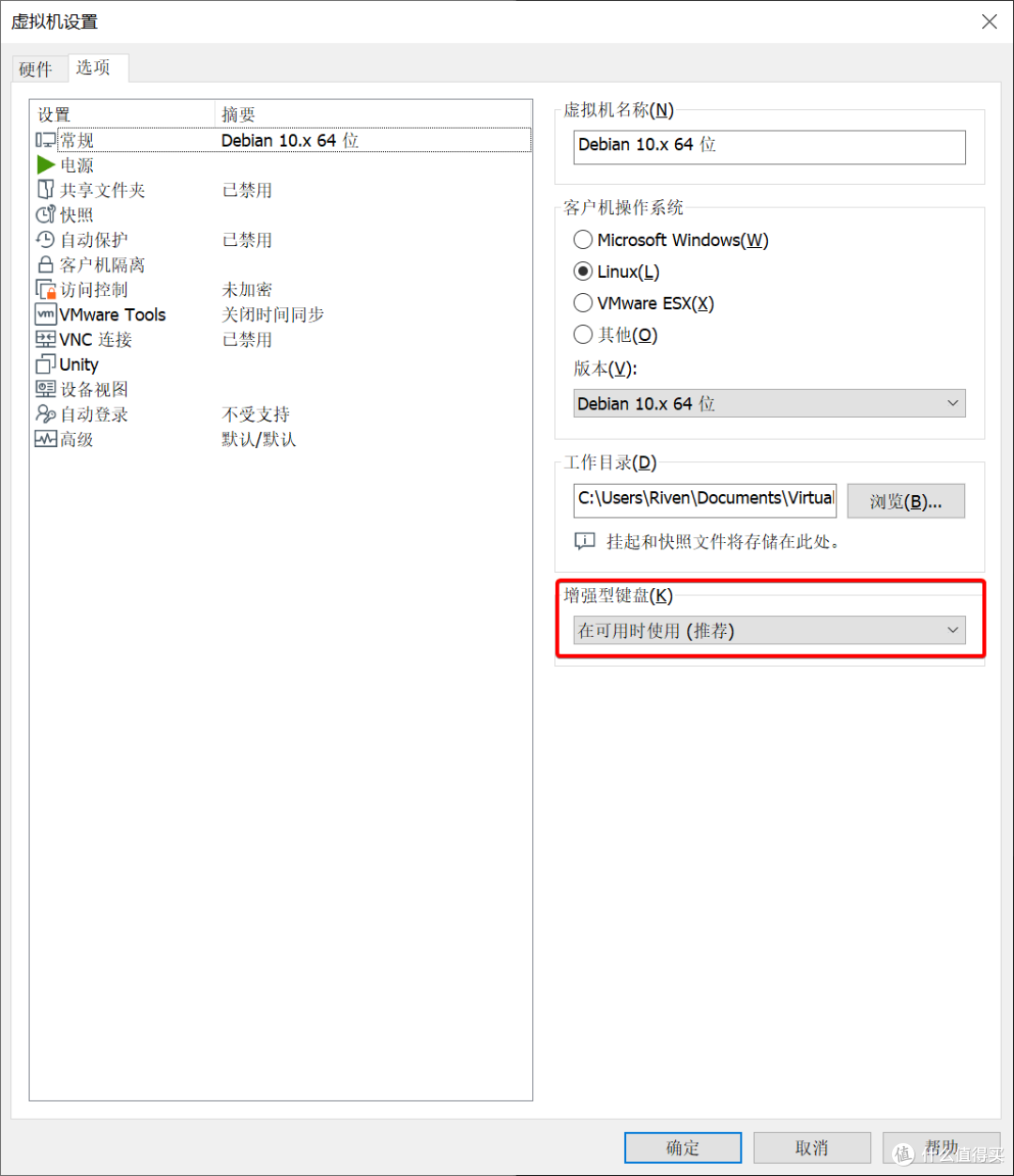Expand the 增强型键盘 enhanced keyboard dropdown
This screenshot has height=1176, width=1014.
[x=769, y=630]
